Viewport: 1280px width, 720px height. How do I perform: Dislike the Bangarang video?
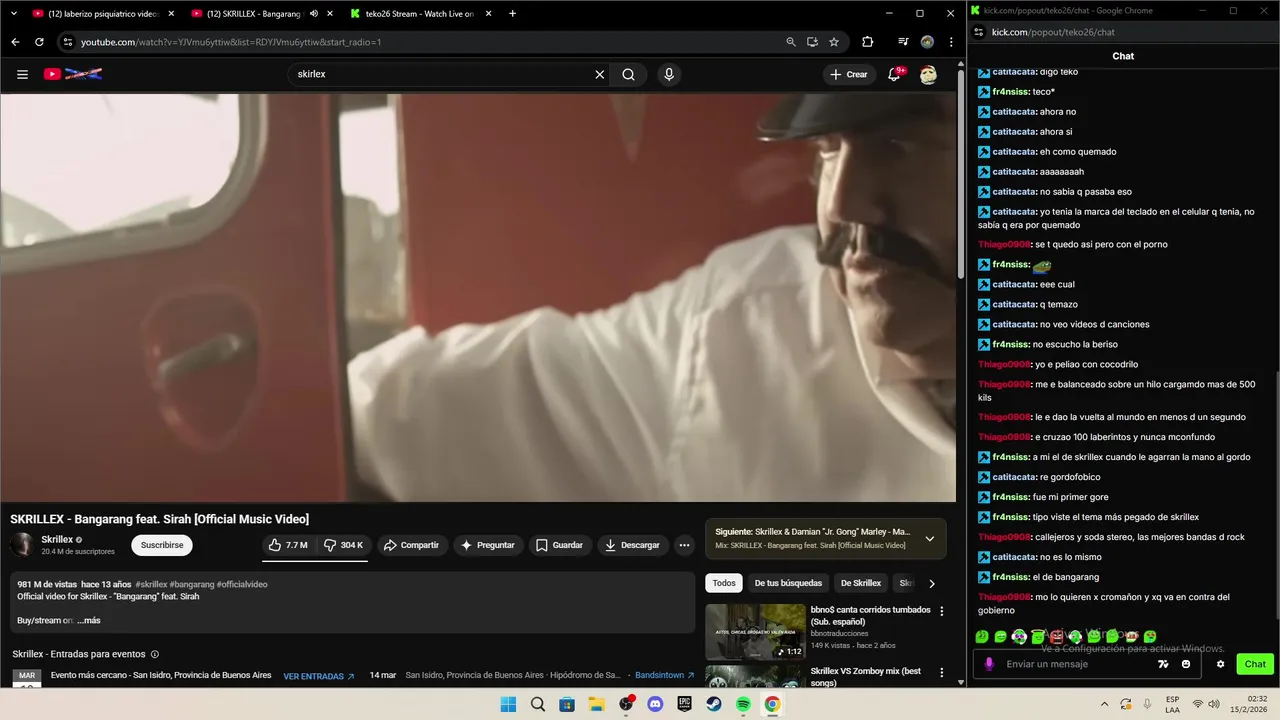(343, 545)
